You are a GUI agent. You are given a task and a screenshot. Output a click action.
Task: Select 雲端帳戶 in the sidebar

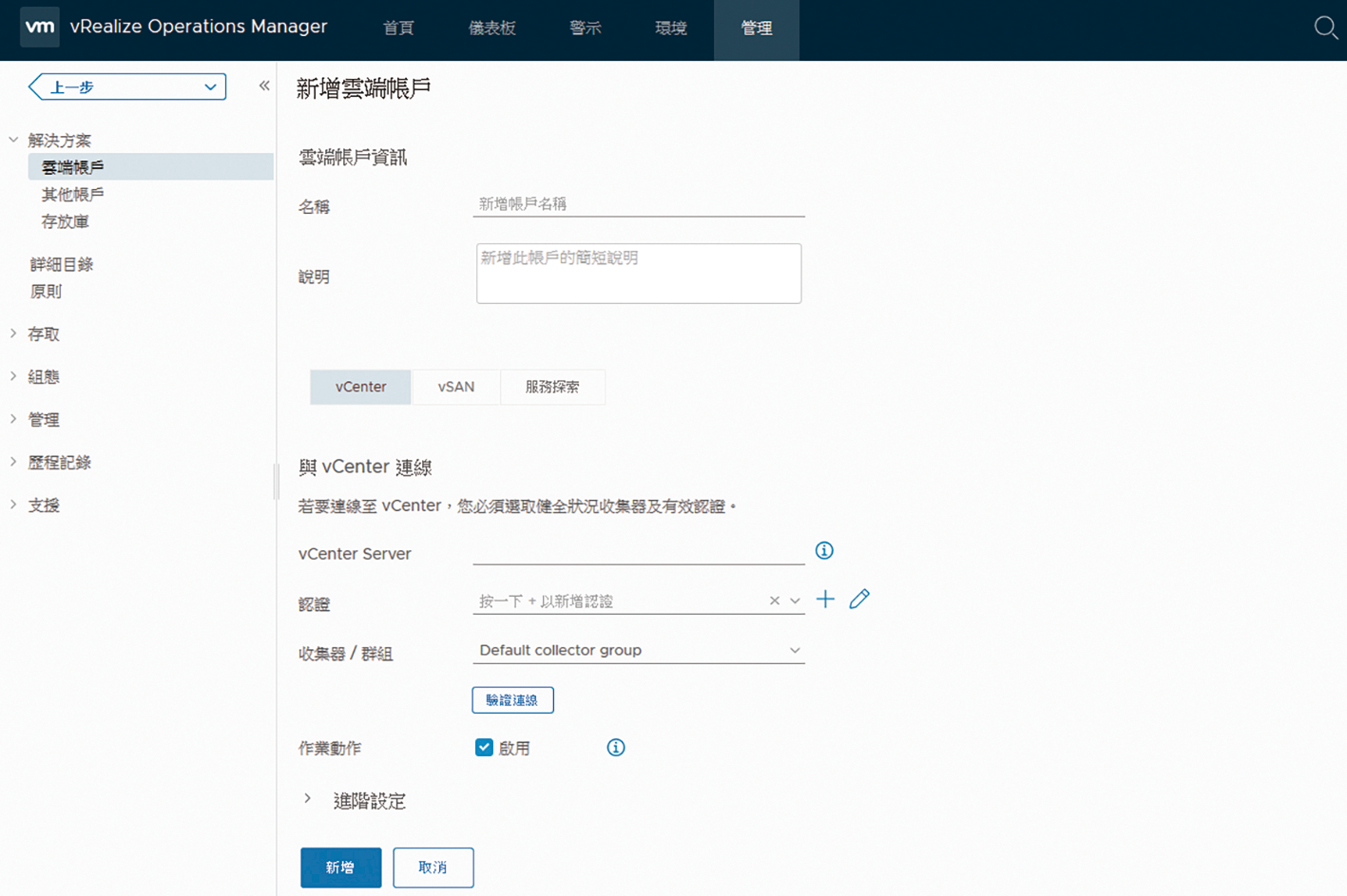151,166
